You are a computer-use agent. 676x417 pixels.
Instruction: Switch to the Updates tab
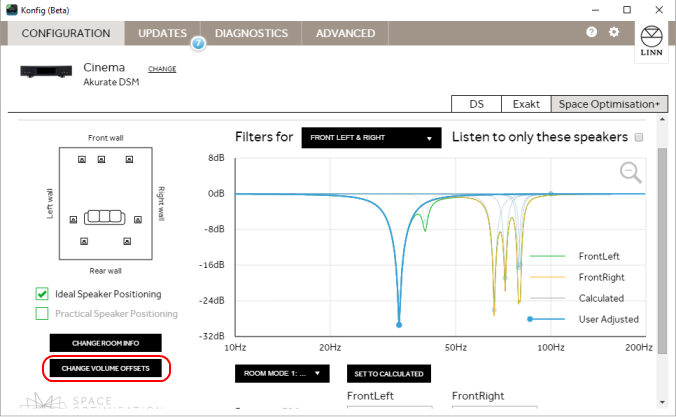(163, 33)
